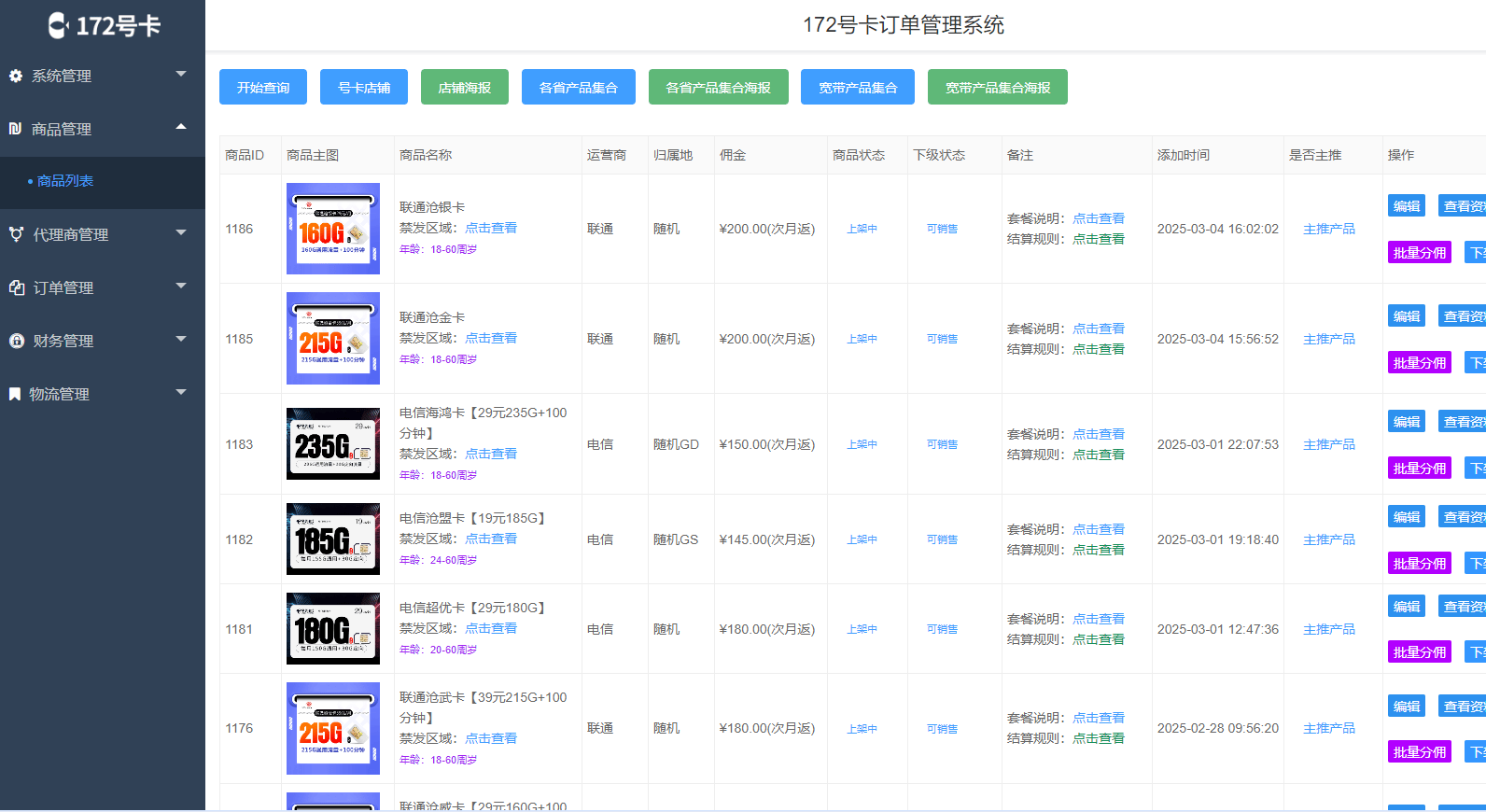The height and width of the screenshot is (812, 1486).
Task: Click 批量分佣 button for product 1176
Action: (1420, 752)
